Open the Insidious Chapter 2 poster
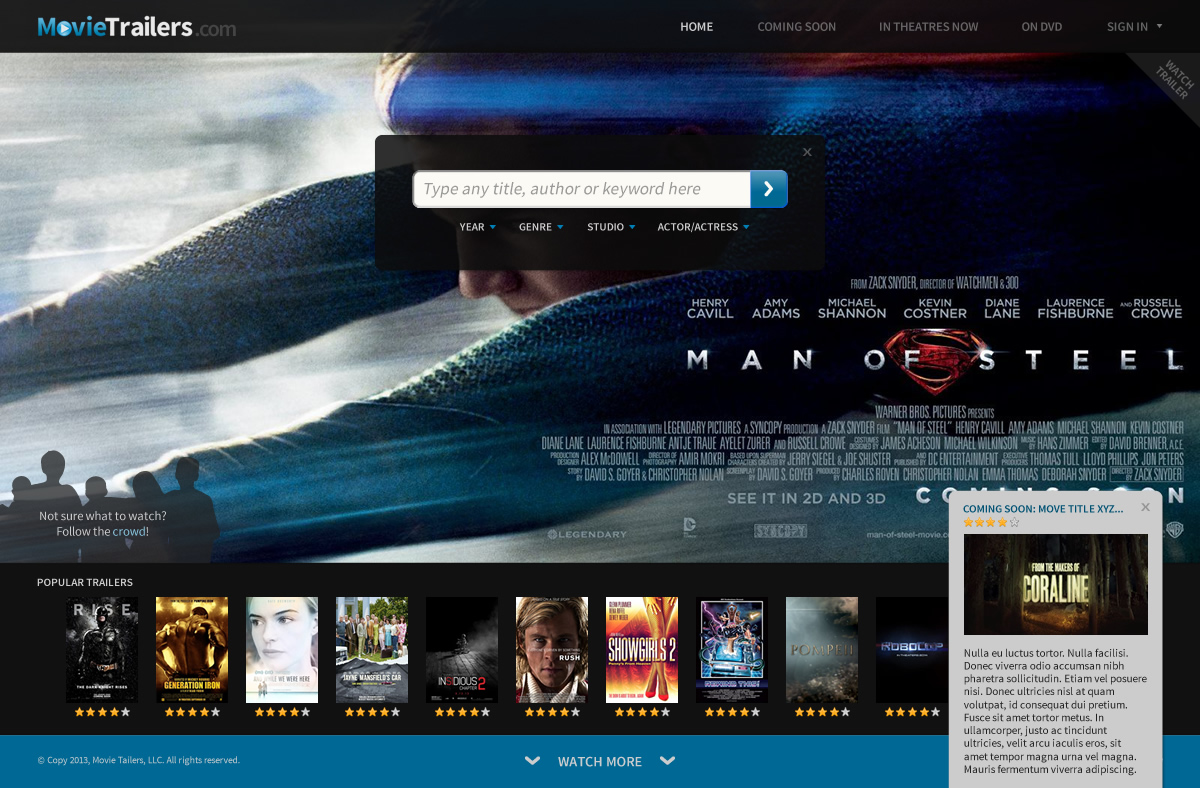The image size is (1200, 788). point(462,650)
